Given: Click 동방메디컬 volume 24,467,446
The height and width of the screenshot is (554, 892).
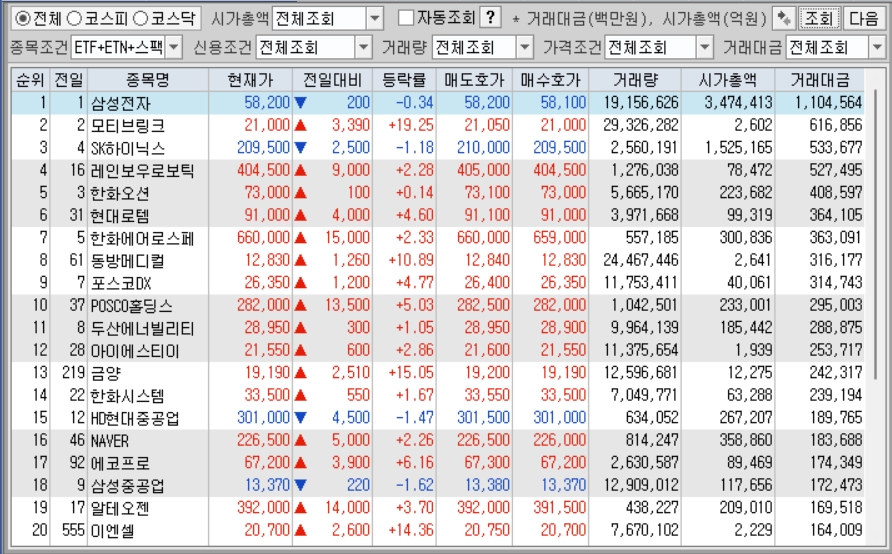Looking at the screenshot, I should click(x=641, y=260).
